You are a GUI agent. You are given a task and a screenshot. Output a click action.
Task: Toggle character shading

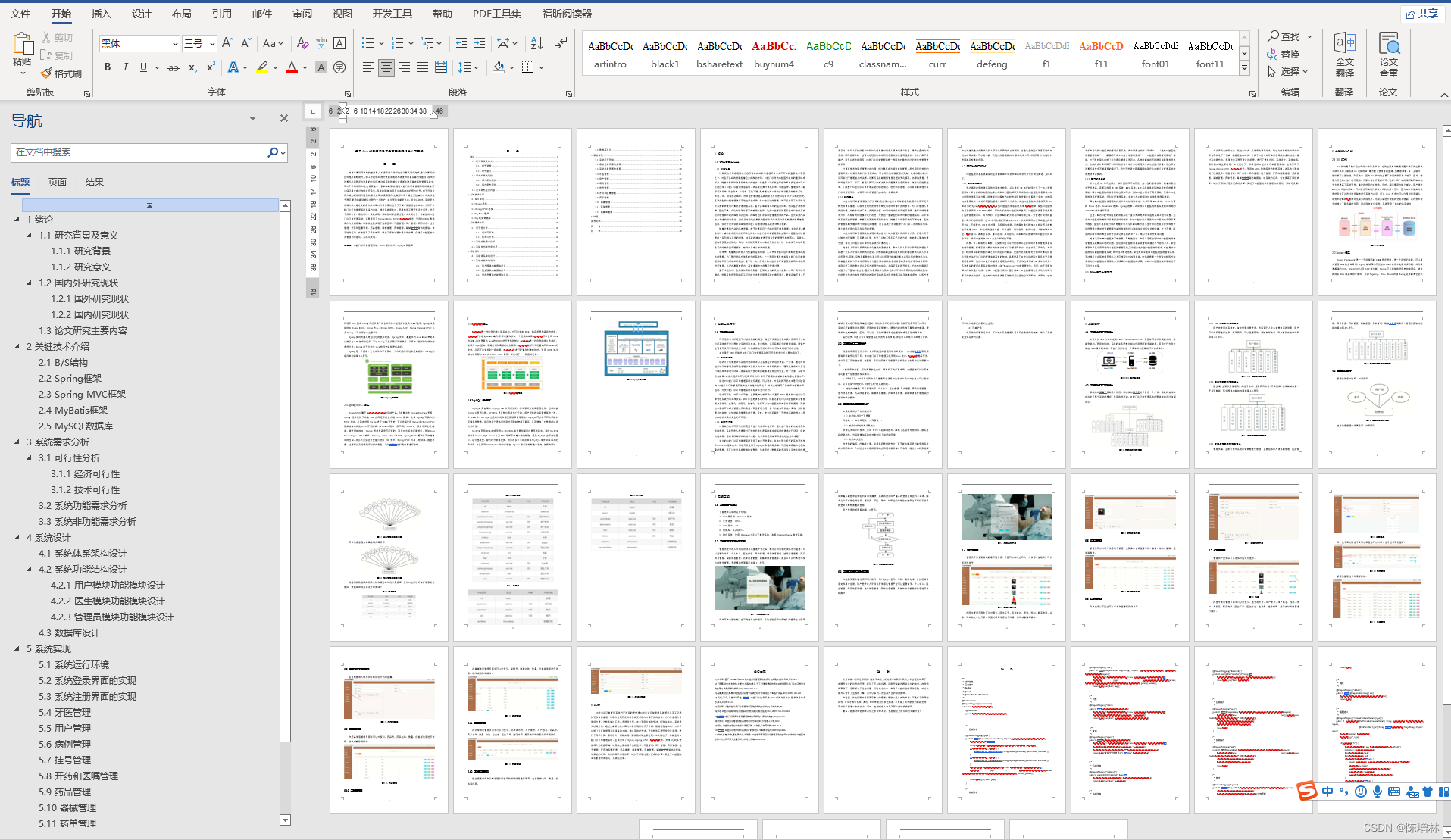(321, 67)
